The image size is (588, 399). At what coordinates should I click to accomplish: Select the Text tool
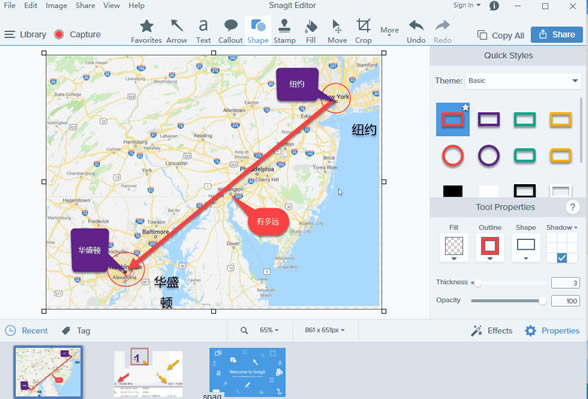[x=203, y=32]
